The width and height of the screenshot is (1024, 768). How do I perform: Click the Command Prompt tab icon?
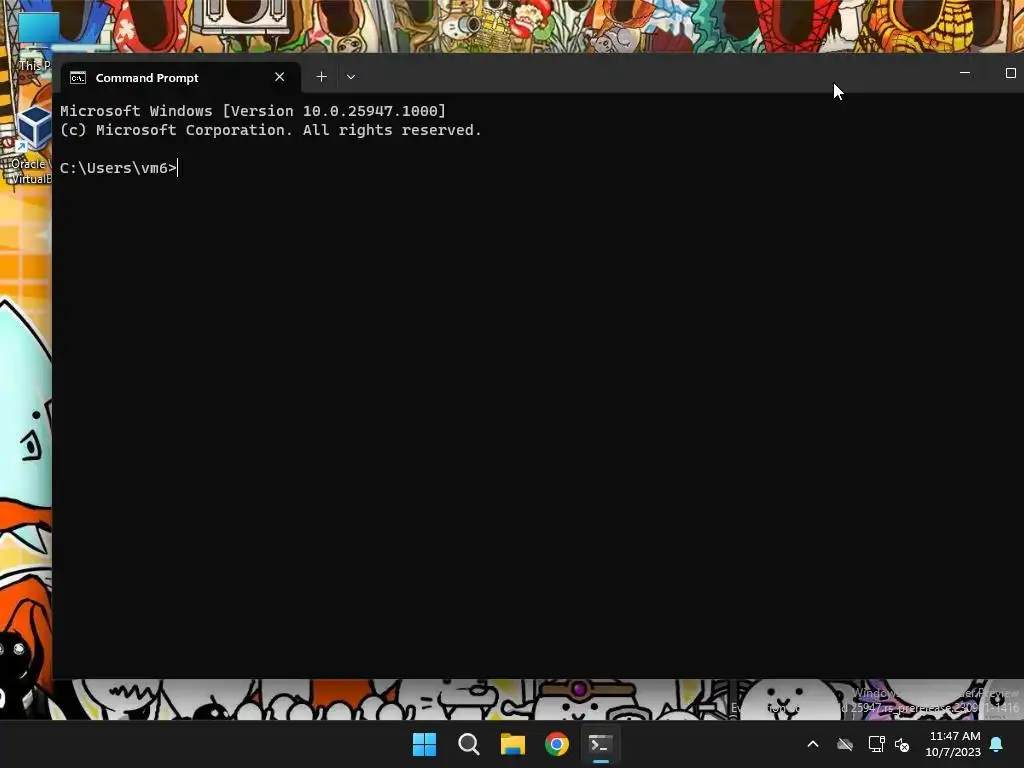pyautogui.click(x=78, y=78)
